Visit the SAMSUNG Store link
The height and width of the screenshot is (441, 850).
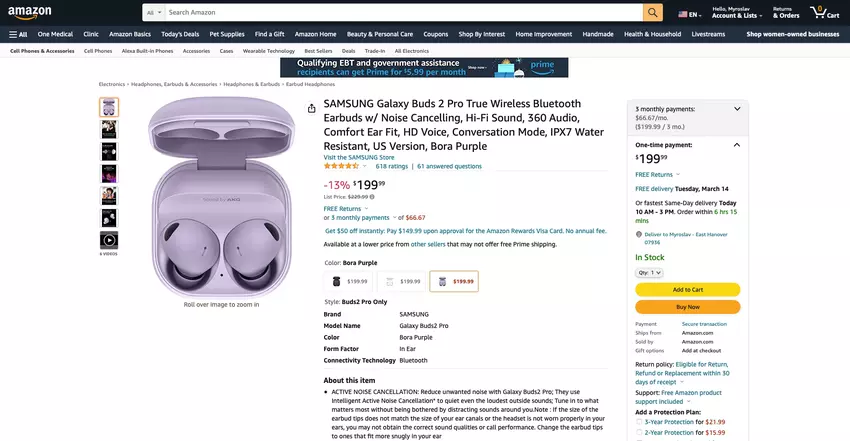359,157
